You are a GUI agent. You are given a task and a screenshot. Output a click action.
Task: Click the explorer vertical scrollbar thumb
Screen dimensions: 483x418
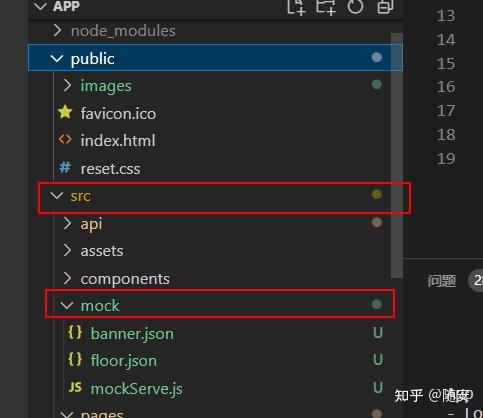(397, 155)
